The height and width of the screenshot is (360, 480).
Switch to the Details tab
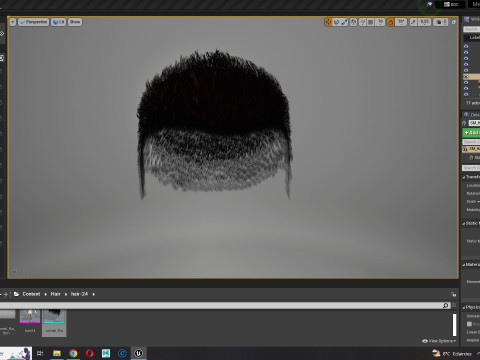[x=472, y=115]
